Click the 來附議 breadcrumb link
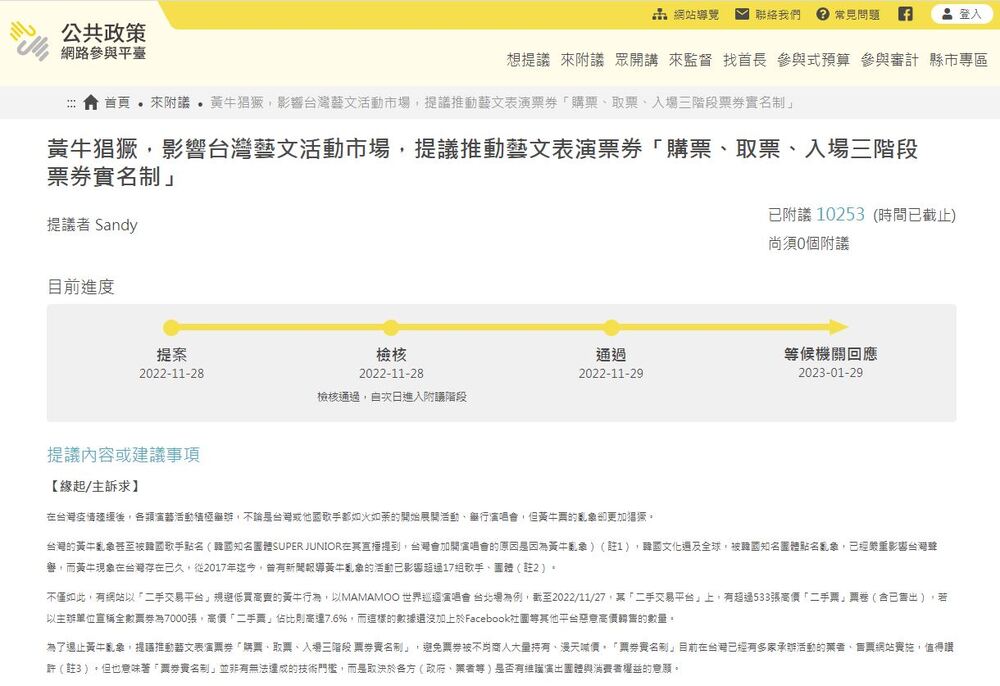Image resolution: width=1000 pixels, height=686 pixels. click(170, 103)
